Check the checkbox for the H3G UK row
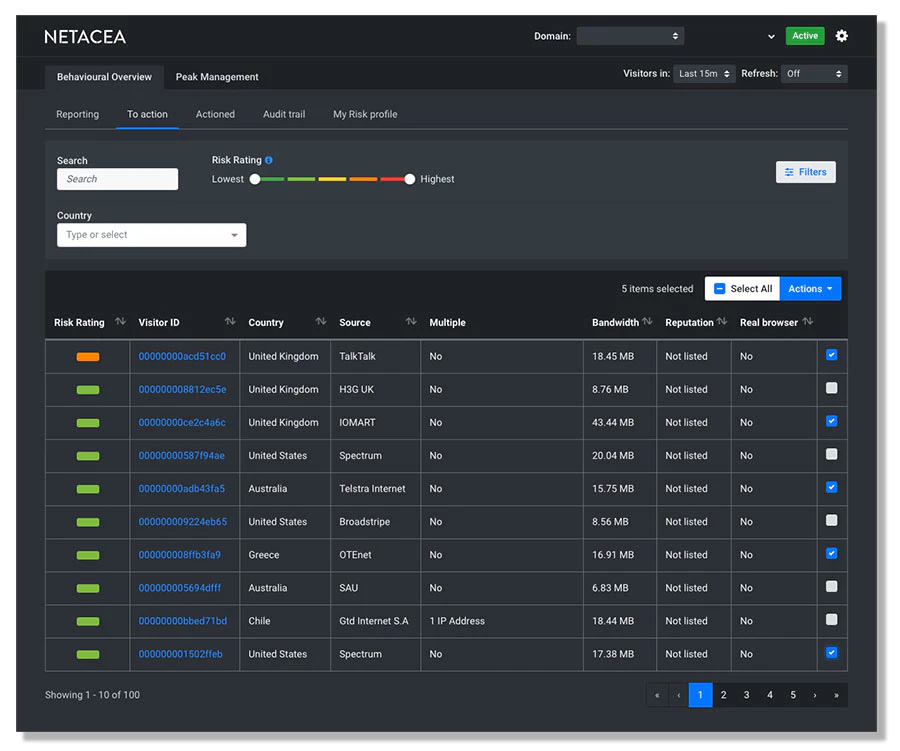The width and height of the screenshot is (900, 751). click(831, 388)
